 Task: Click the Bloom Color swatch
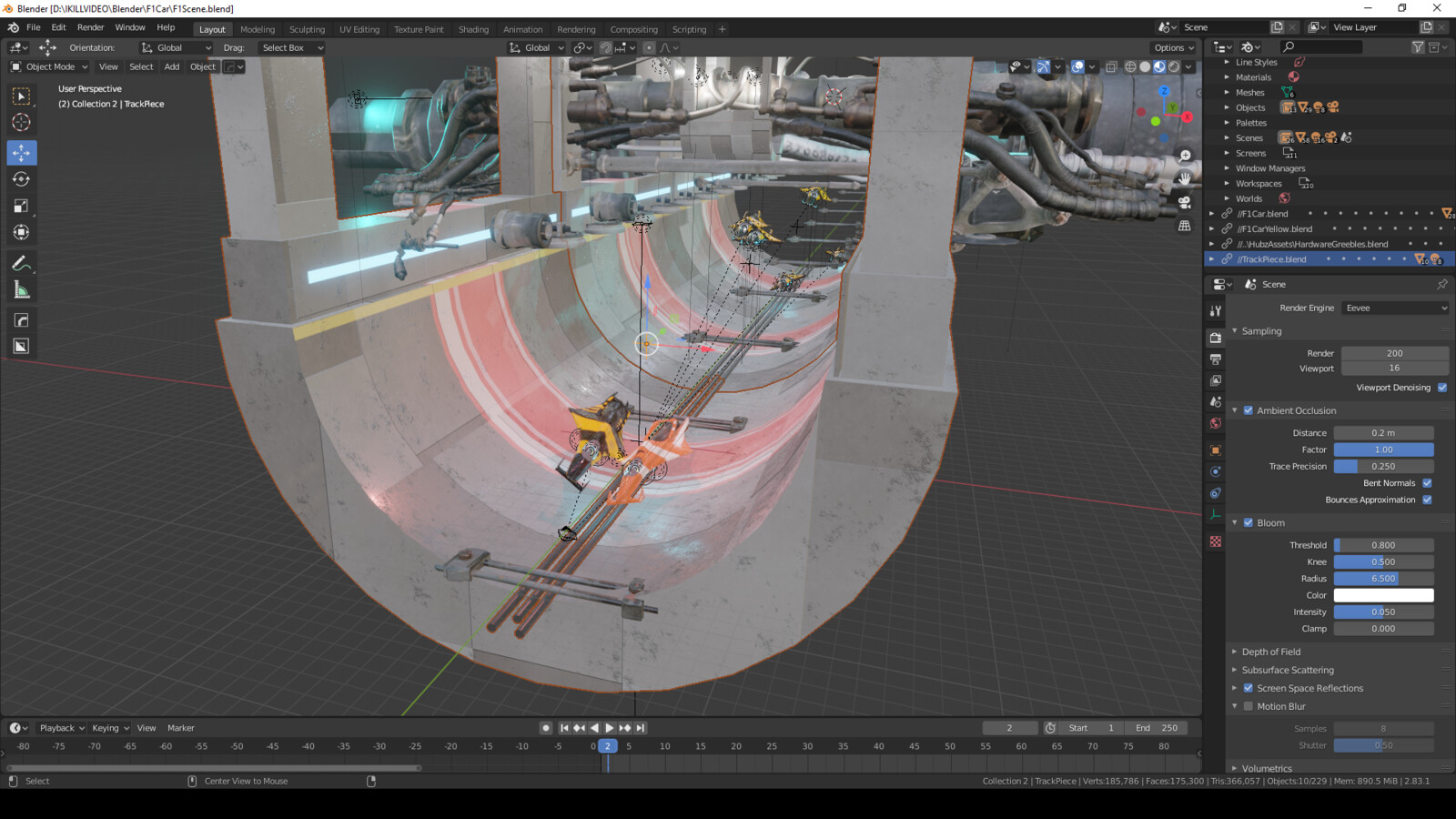(x=1383, y=595)
